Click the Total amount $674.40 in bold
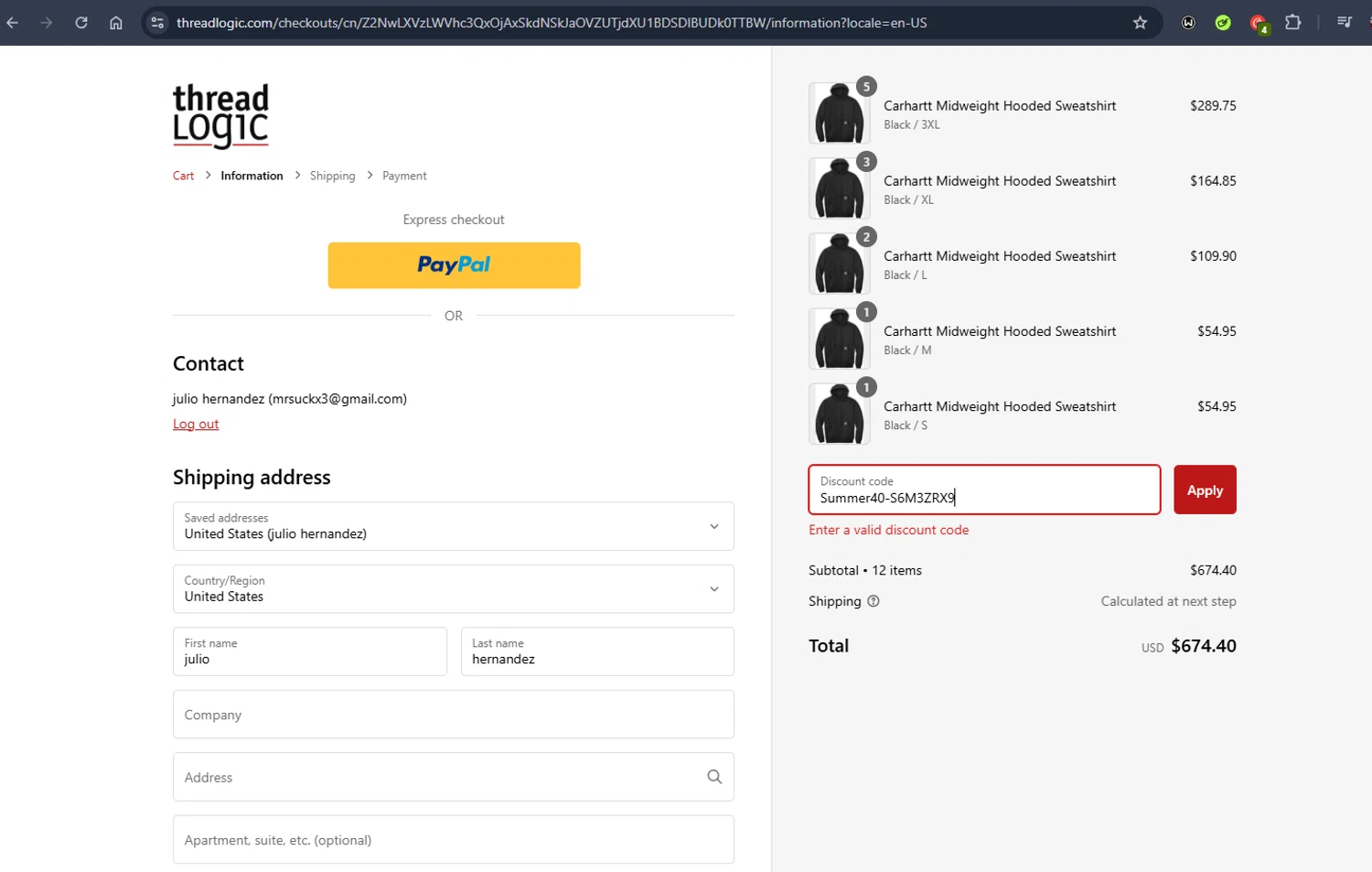This screenshot has height=872, width=1372. coord(1204,646)
